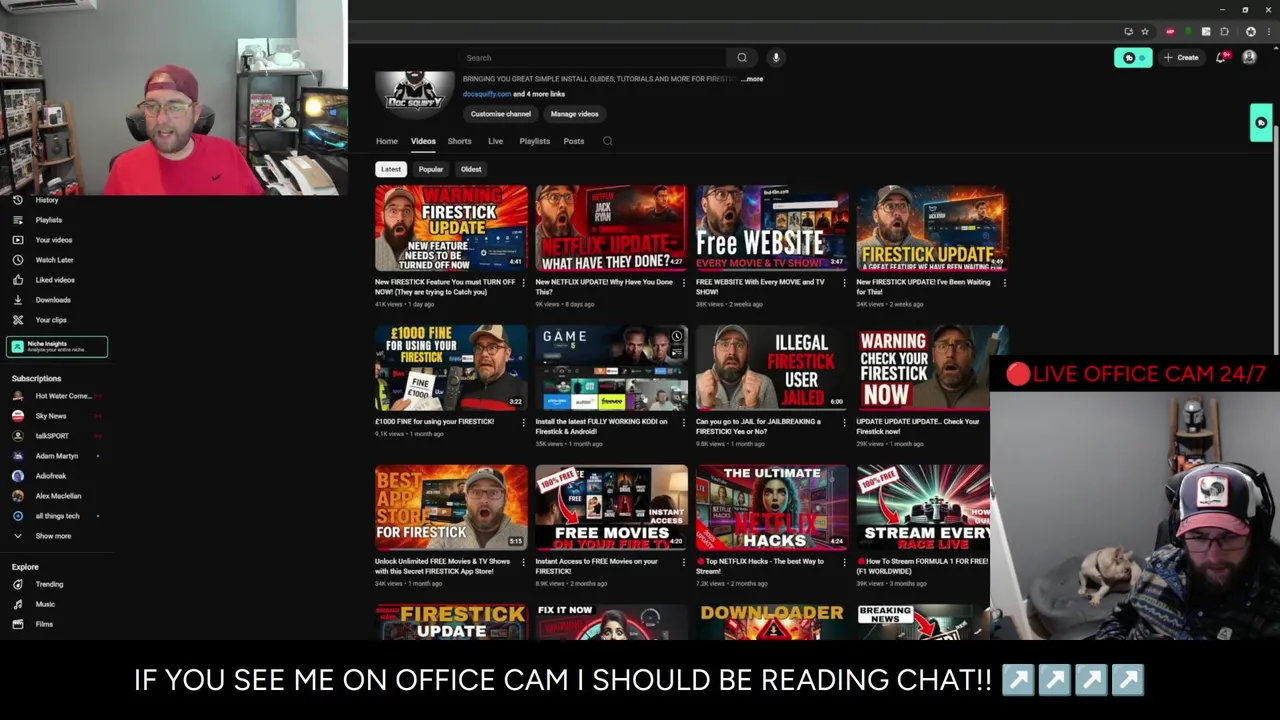Image resolution: width=1280 pixels, height=720 pixels.
Task: Click the green extension button beside Create
Action: (1133, 58)
